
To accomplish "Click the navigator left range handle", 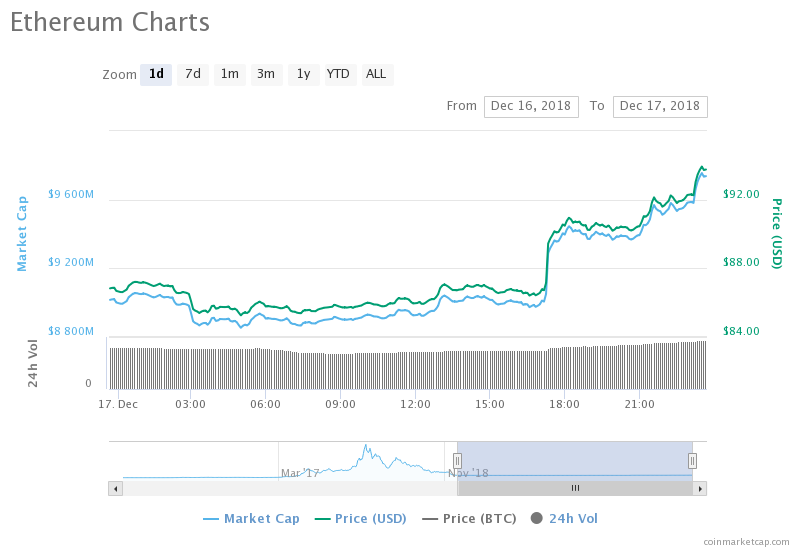I will pos(457,461).
